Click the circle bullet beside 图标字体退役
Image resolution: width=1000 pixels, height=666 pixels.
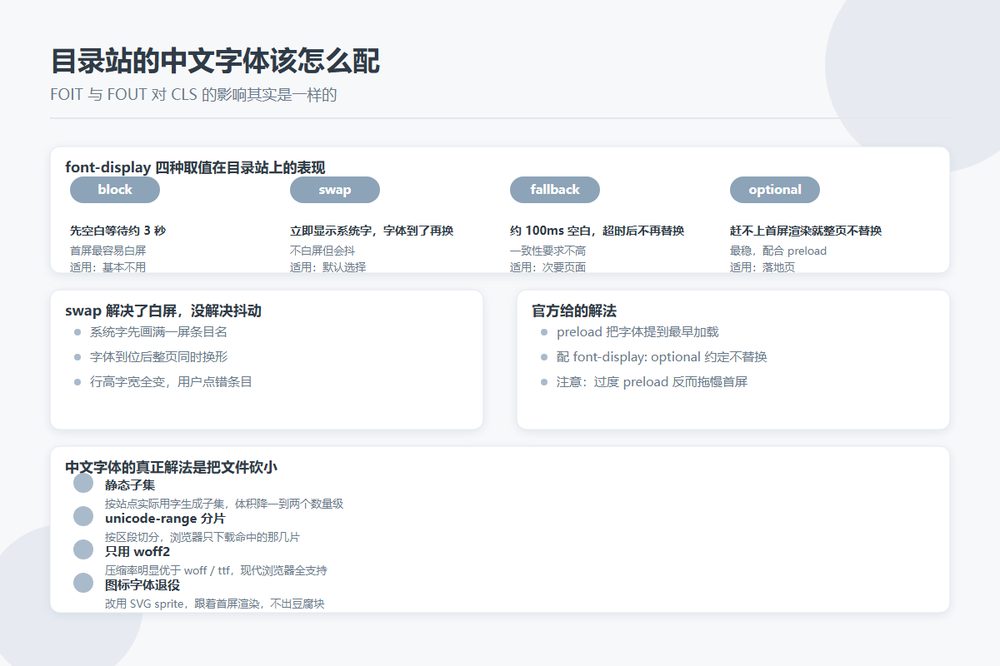click(83, 582)
